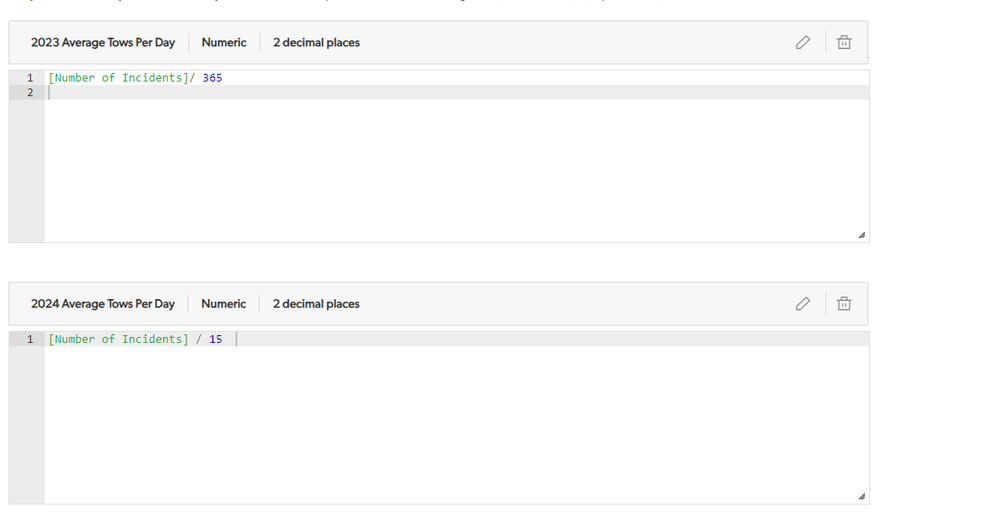Delete the 2024 Average Tows Per Day field
Image resolution: width=999 pixels, height=513 pixels.
coord(844,304)
